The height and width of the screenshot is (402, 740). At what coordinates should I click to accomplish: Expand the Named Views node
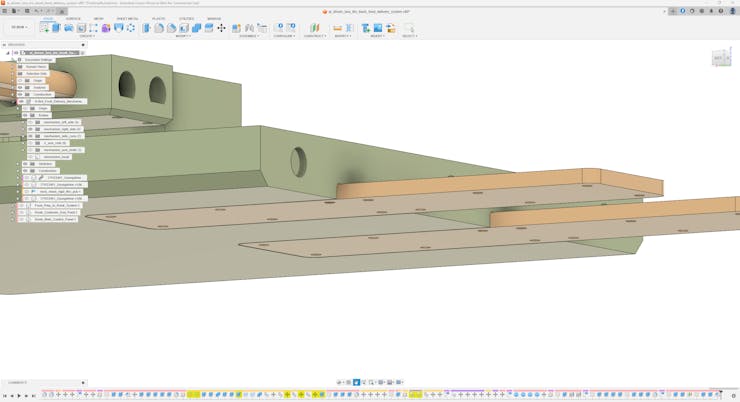13,67
